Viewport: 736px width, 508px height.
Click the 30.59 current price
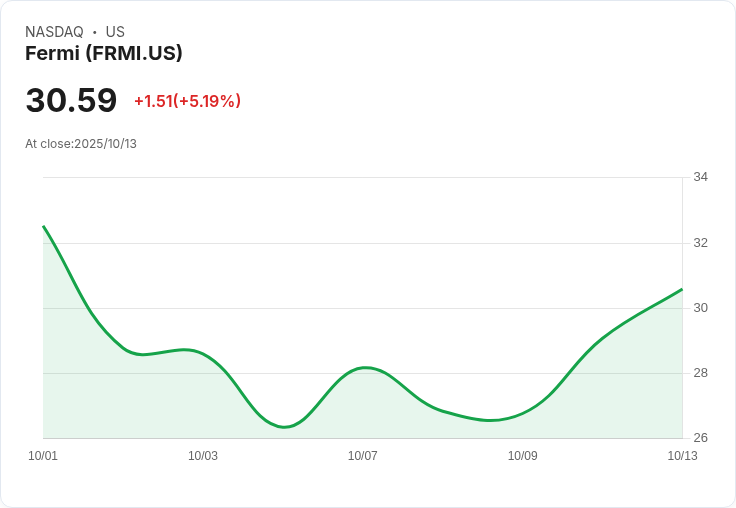[71, 100]
